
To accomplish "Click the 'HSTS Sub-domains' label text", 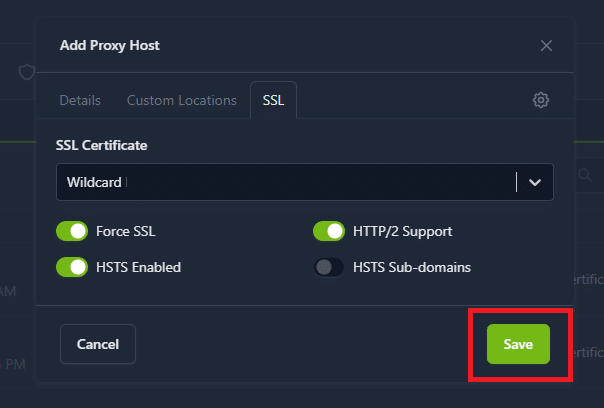I will 412,267.
